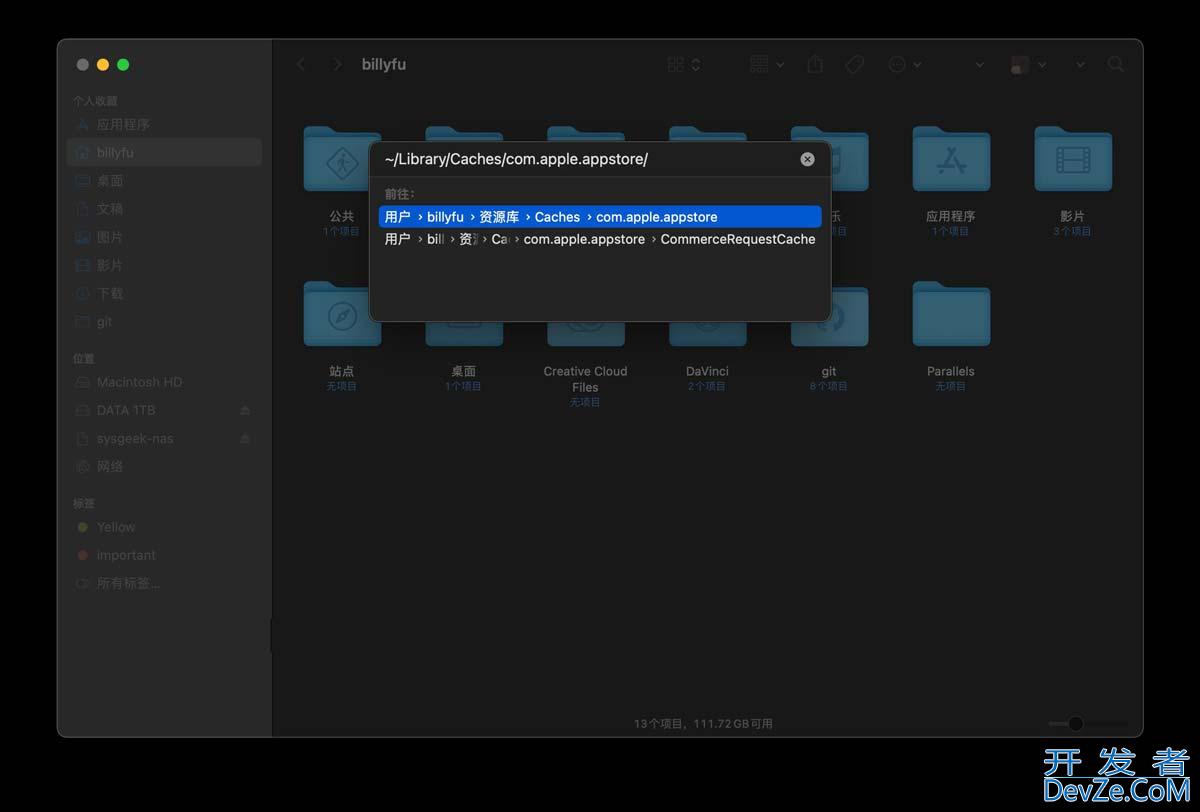Show 所有标签 in sidebar
Viewport: 1200px width, 812px height.
click(x=164, y=583)
